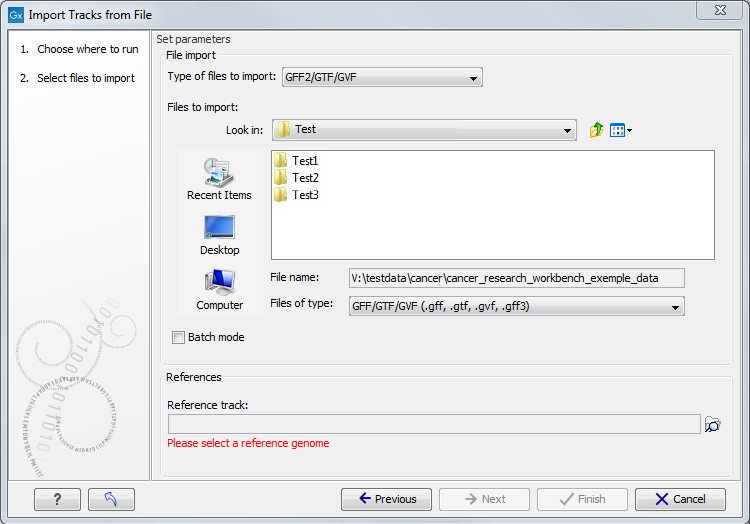Expand the Look in folder dropdown
The height and width of the screenshot is (524, 750).
click(x=423, y=130)
